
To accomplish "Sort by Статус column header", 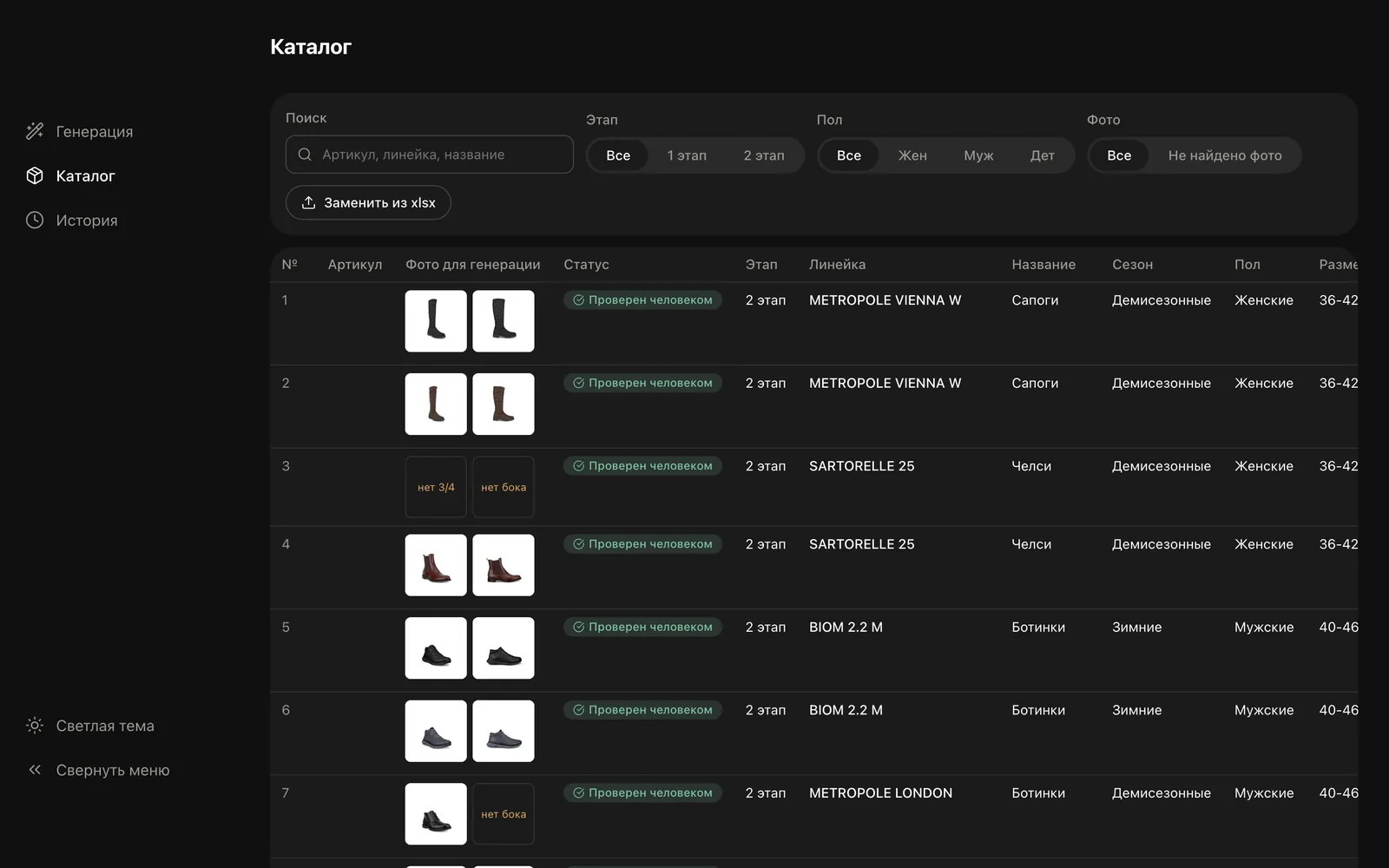I will pyautogui.click(x=586, y=265).
